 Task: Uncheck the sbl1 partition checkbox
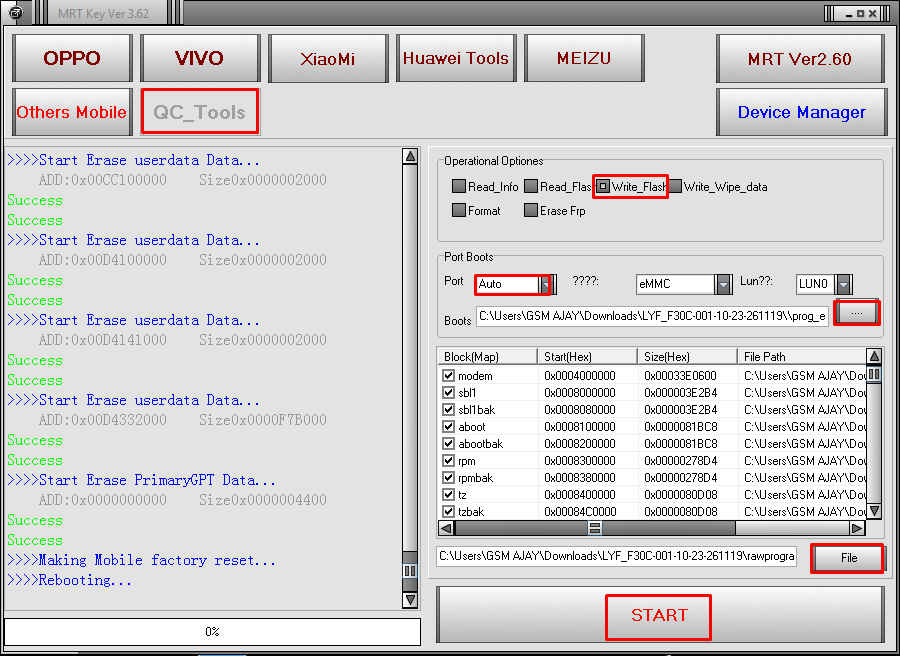(448, 393)
